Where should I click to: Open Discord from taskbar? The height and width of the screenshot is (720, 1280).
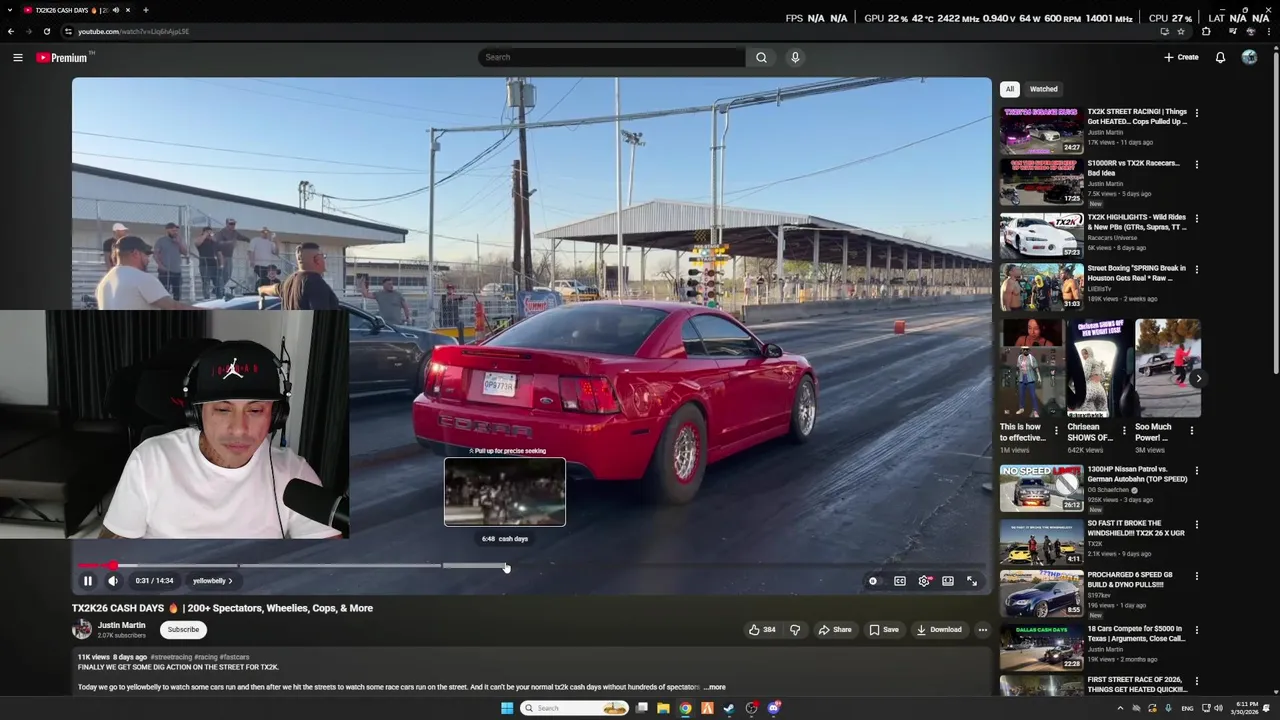pyautogui.click(x=774, y=708)
